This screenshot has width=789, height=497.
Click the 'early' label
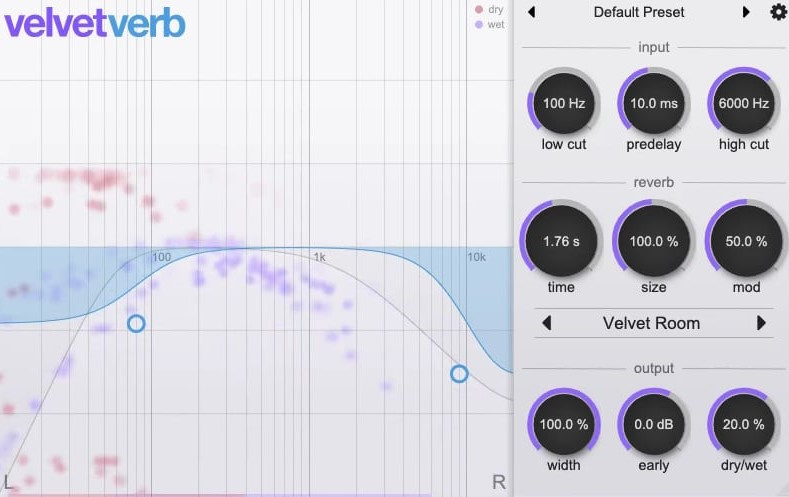point(654,466)
